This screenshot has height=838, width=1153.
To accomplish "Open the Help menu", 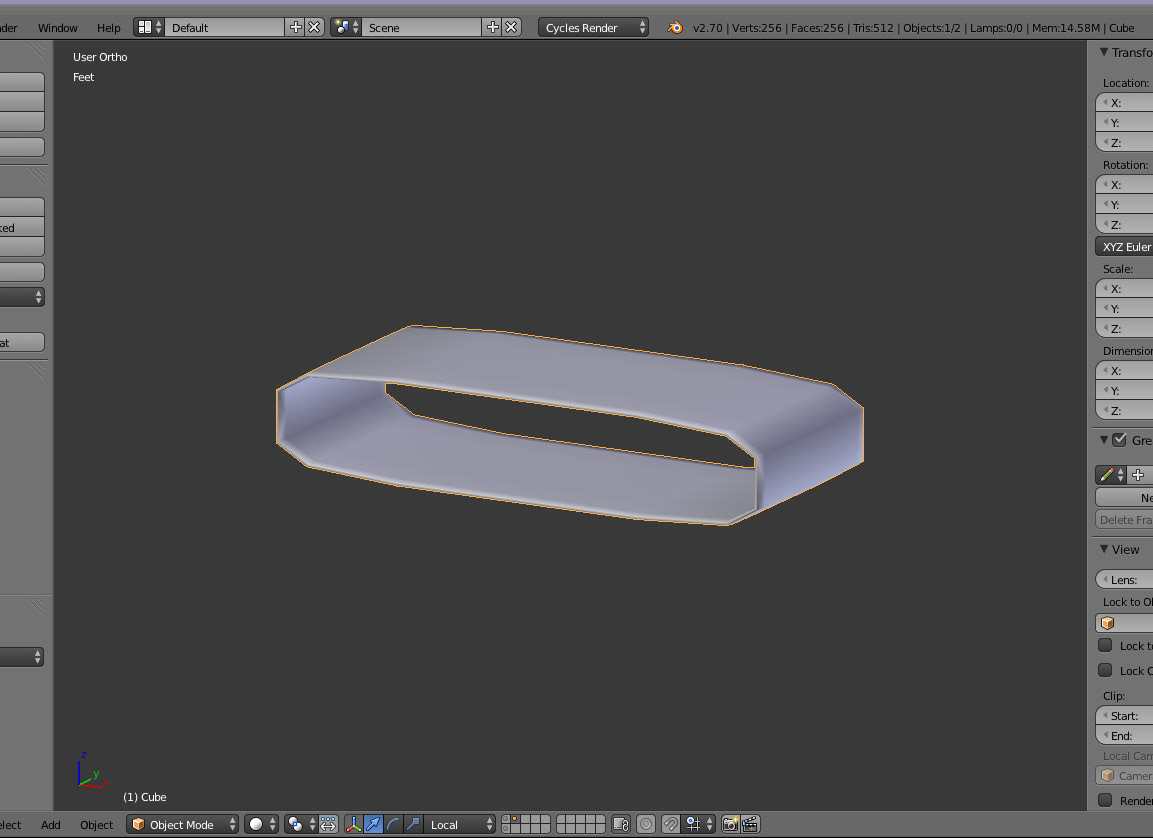I will [x=108, y=28].
